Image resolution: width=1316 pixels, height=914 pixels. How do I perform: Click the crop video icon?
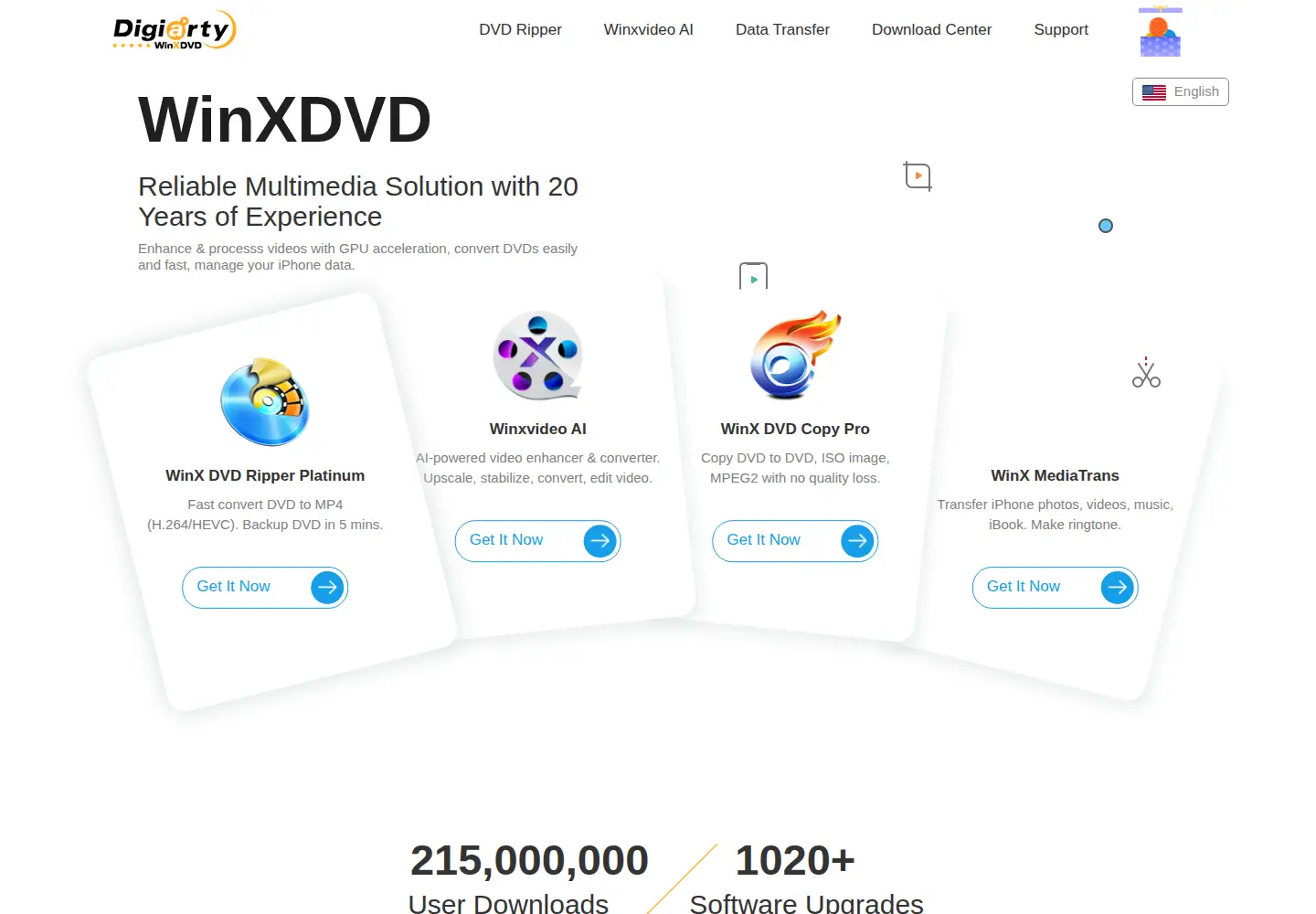918,175
